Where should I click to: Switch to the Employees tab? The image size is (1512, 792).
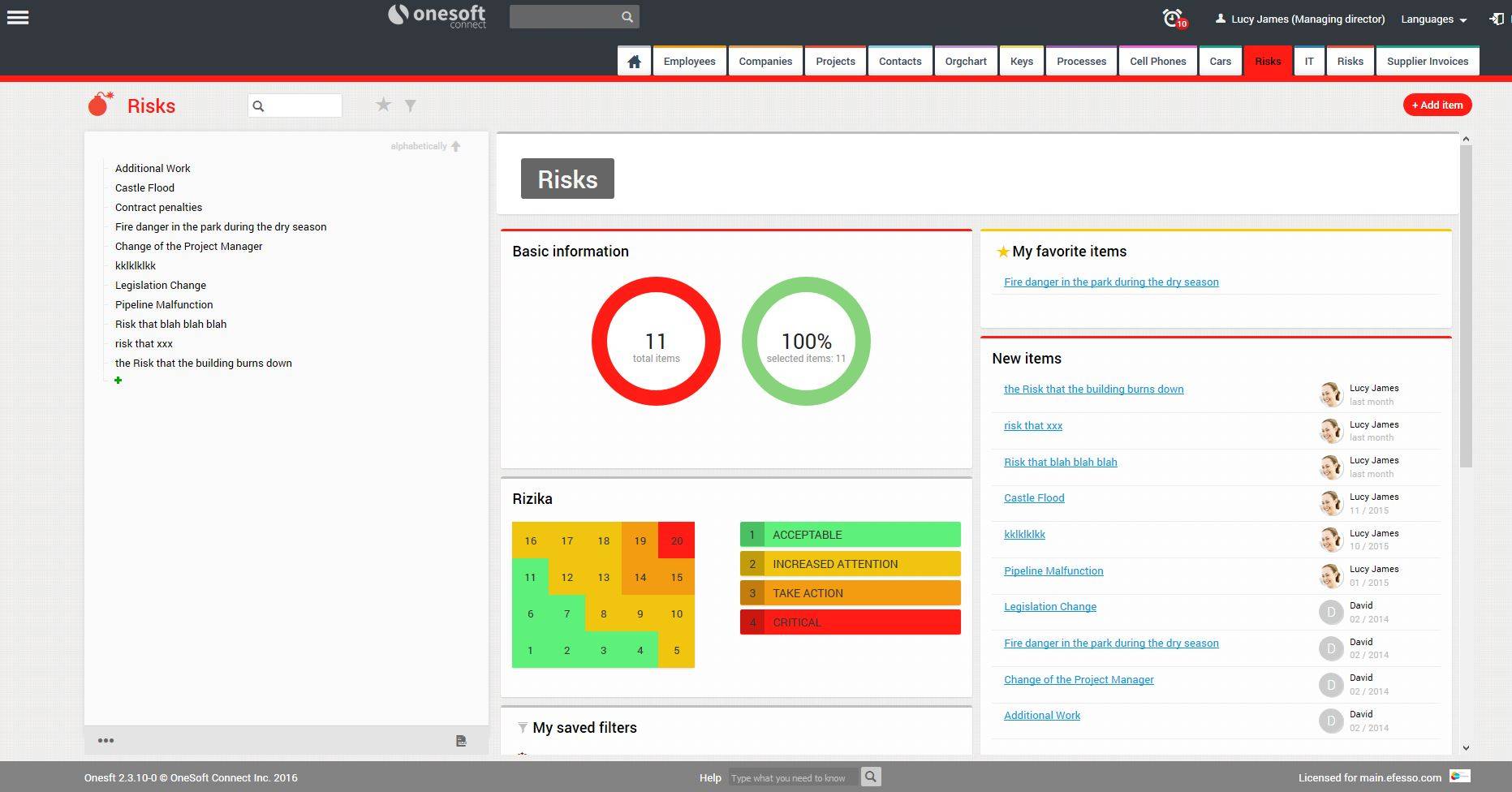[x=689, y=62]
